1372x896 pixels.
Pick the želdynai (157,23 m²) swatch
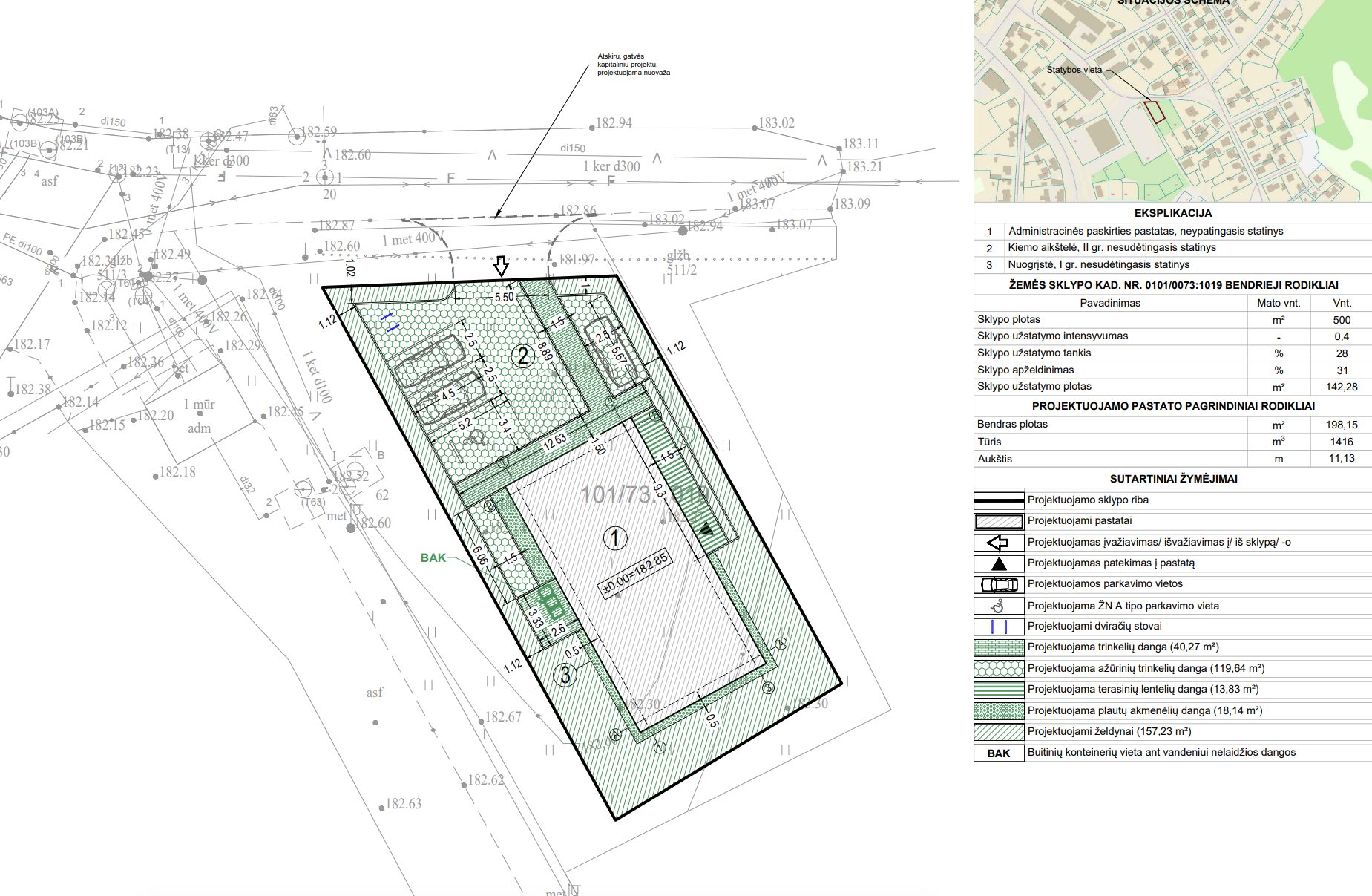(x=999, y=732)
